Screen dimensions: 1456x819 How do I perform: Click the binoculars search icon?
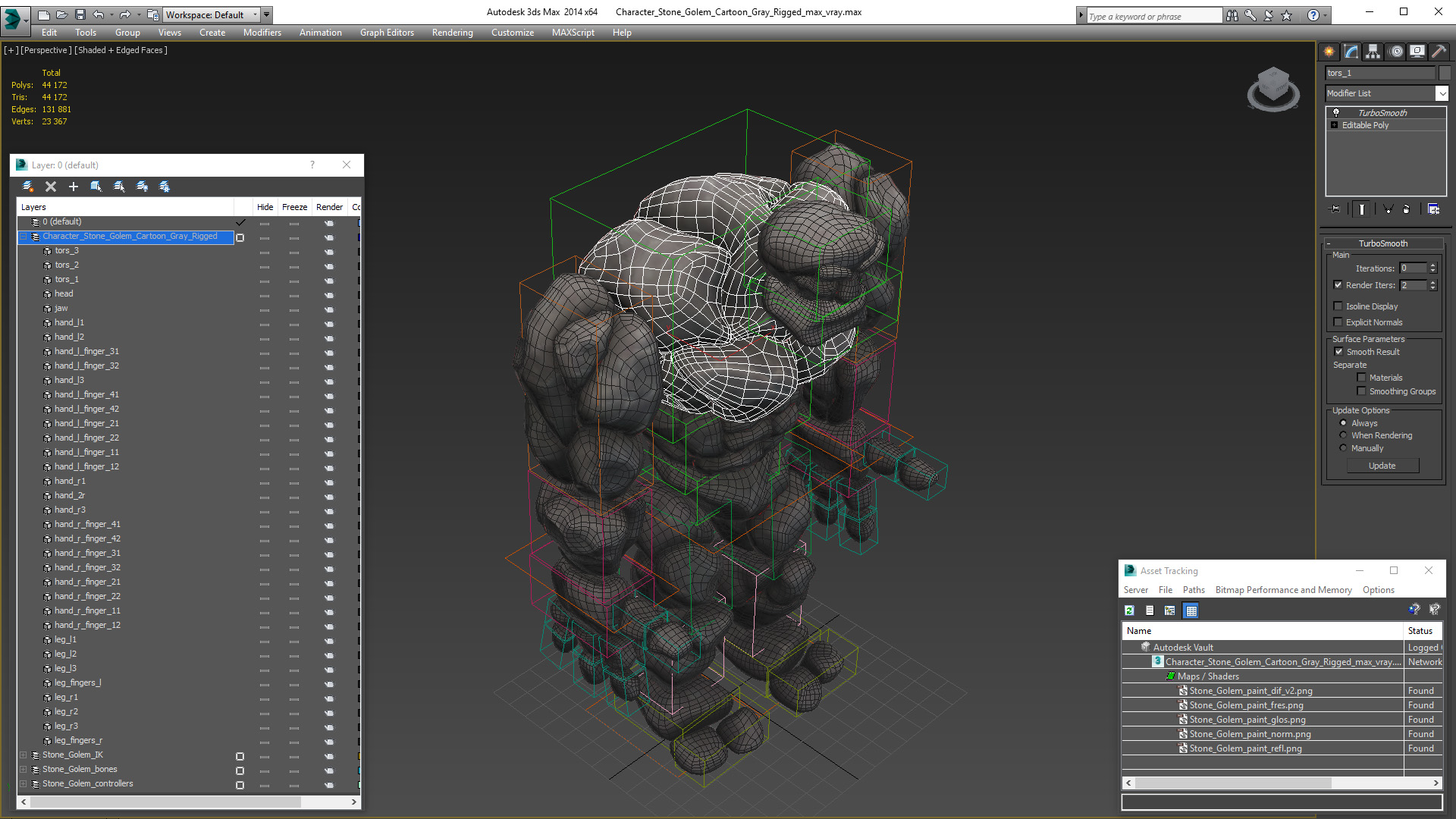point(1232,15)
